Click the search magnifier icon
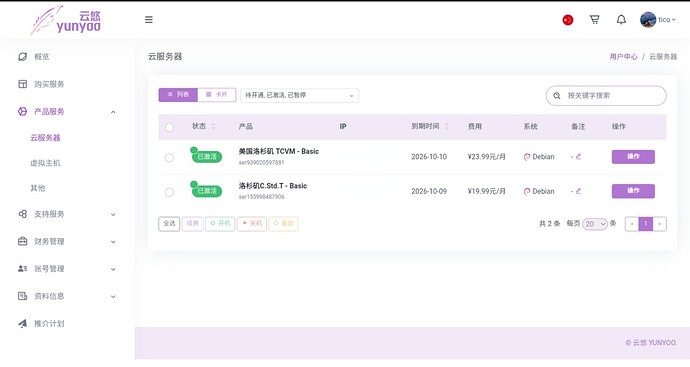Viewport: 690px width, 367px height. (557, 95)
